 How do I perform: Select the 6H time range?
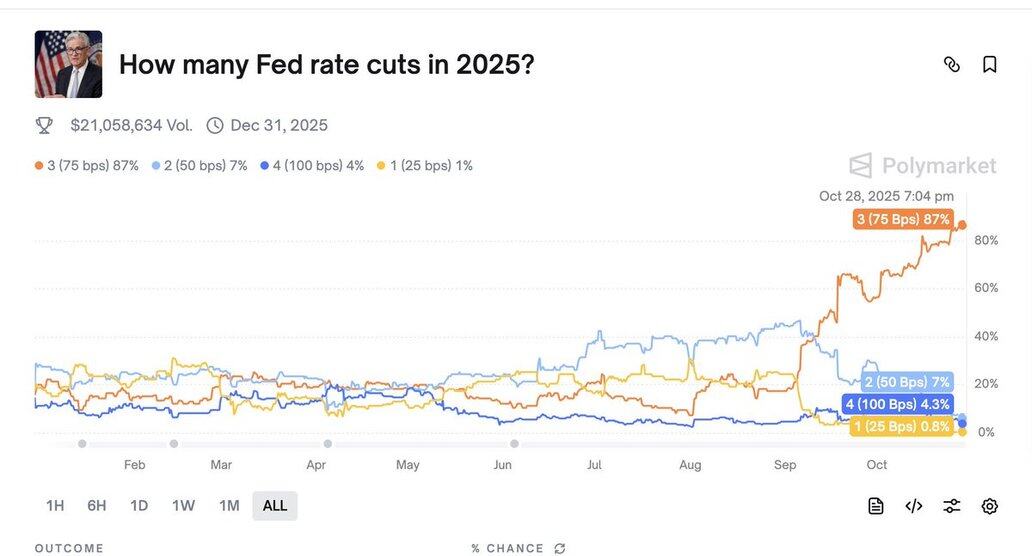coord(97,506)
